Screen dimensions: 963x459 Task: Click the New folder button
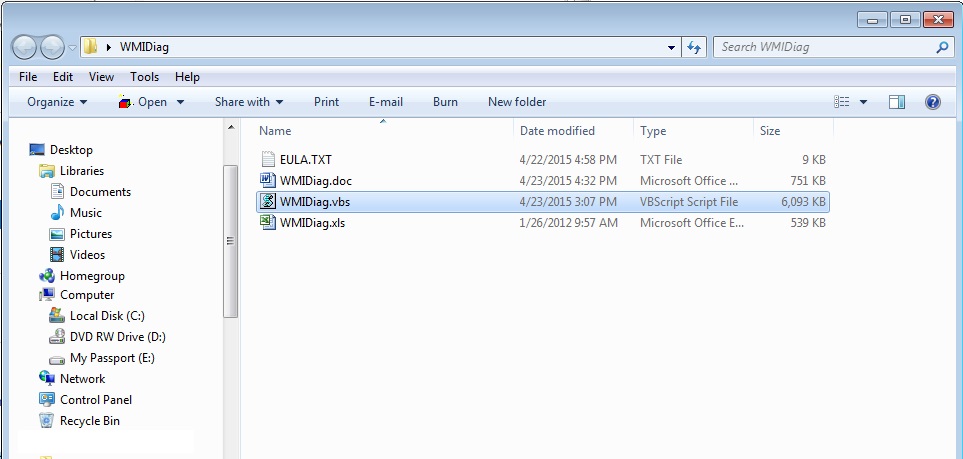click(517, 102)
